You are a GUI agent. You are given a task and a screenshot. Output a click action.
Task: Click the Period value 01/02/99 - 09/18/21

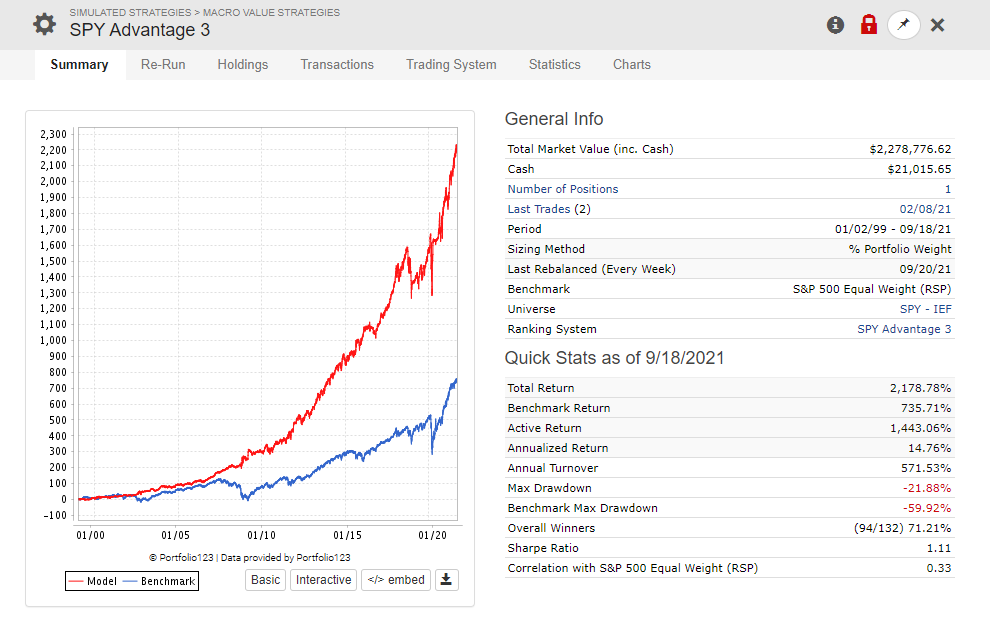(893, 229)
